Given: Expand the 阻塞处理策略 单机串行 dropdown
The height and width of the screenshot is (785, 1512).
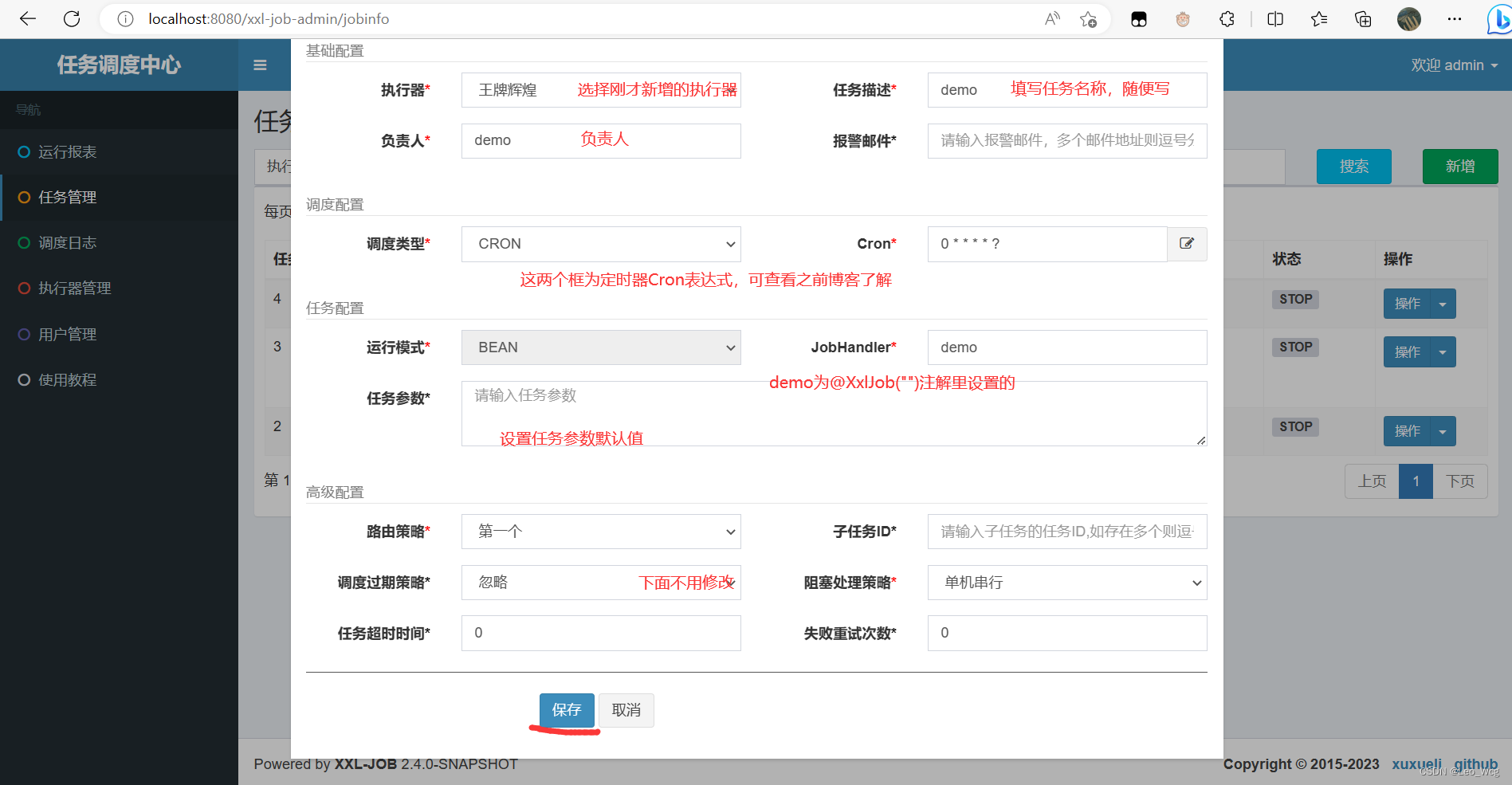Looking at the screenshot, I should pyautogui.click(x=1196, y=583).
